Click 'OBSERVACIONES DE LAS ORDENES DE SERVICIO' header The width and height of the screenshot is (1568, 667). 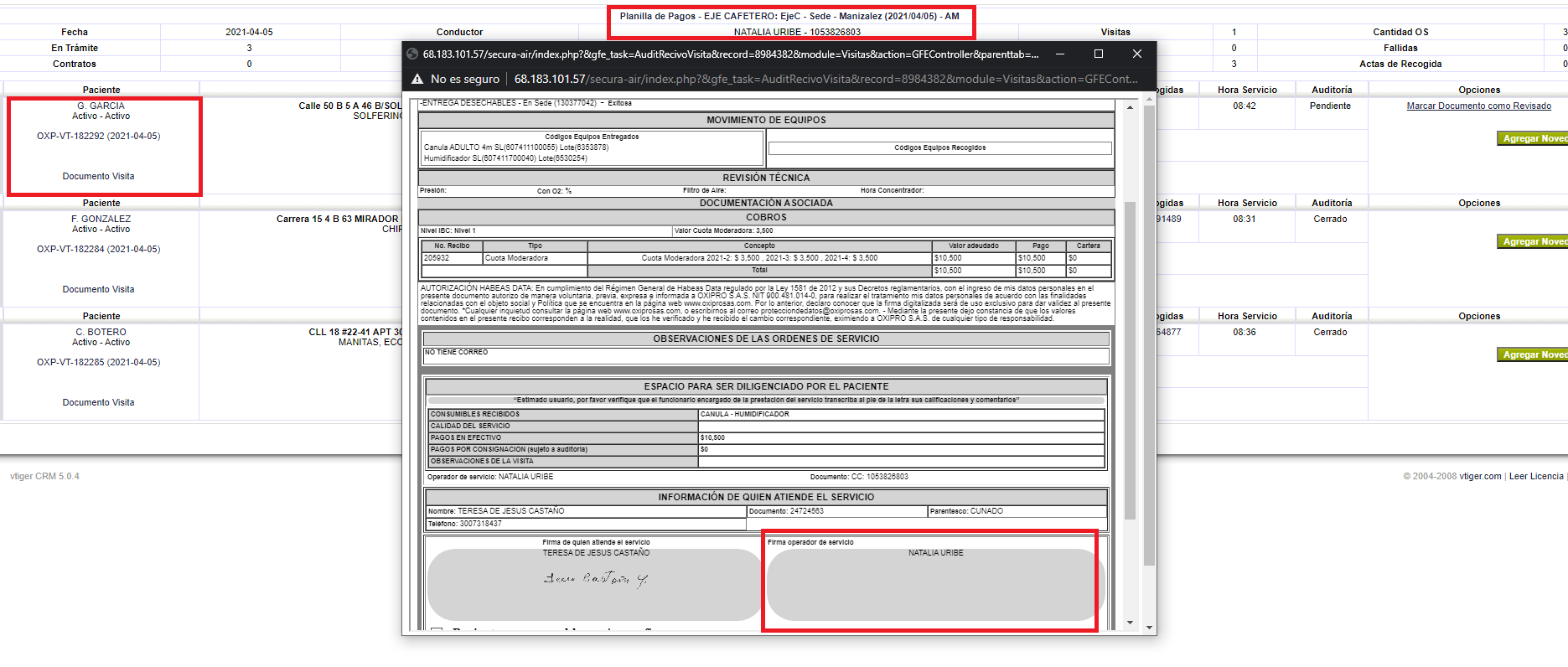pos(766,339)
